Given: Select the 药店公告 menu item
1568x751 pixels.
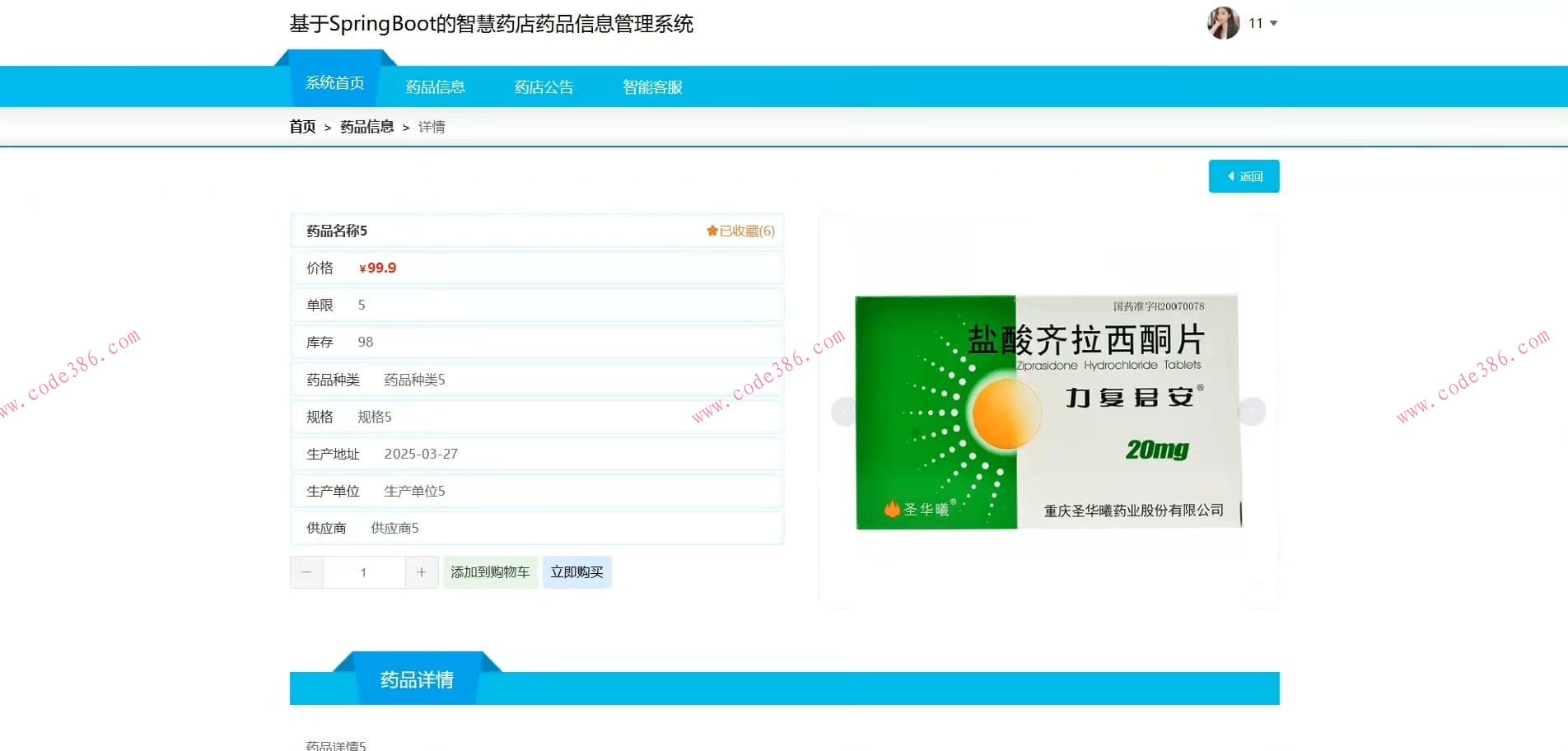Looking at the screenshot, I should [x=543, y=86].
